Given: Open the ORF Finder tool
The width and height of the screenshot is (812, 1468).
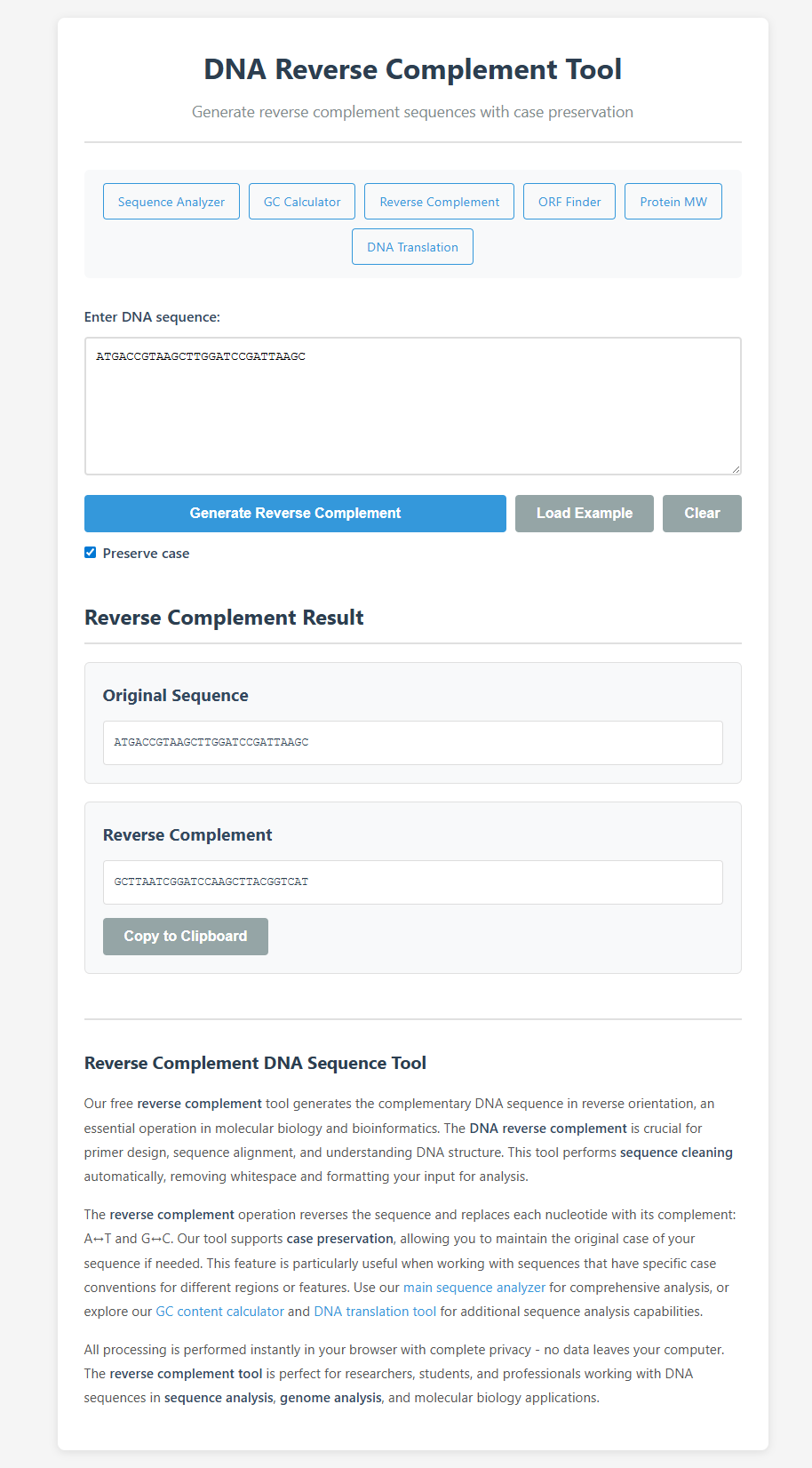Looking at the screenshot, I should point(569,202).
